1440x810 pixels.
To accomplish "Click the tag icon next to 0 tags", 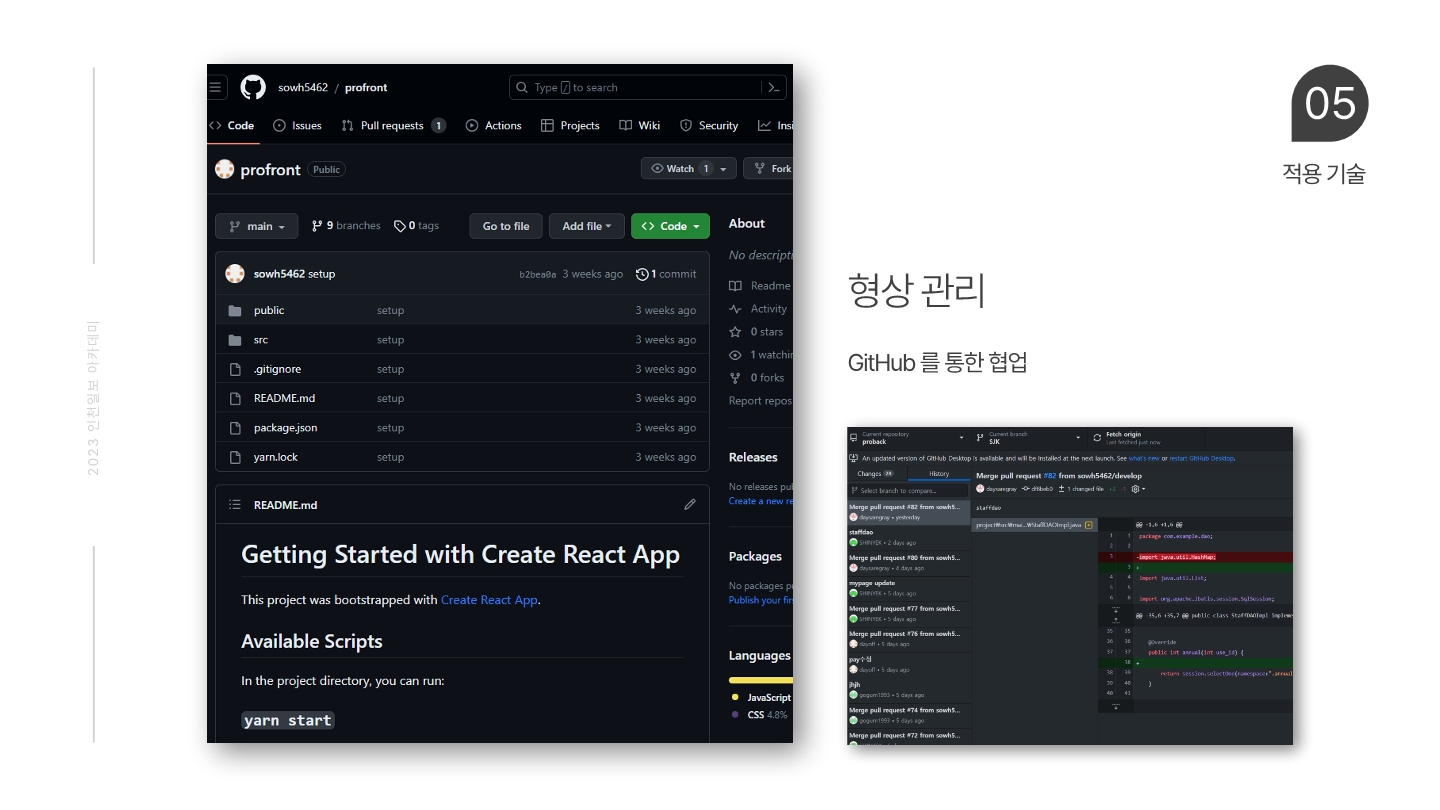I will 400,226.
